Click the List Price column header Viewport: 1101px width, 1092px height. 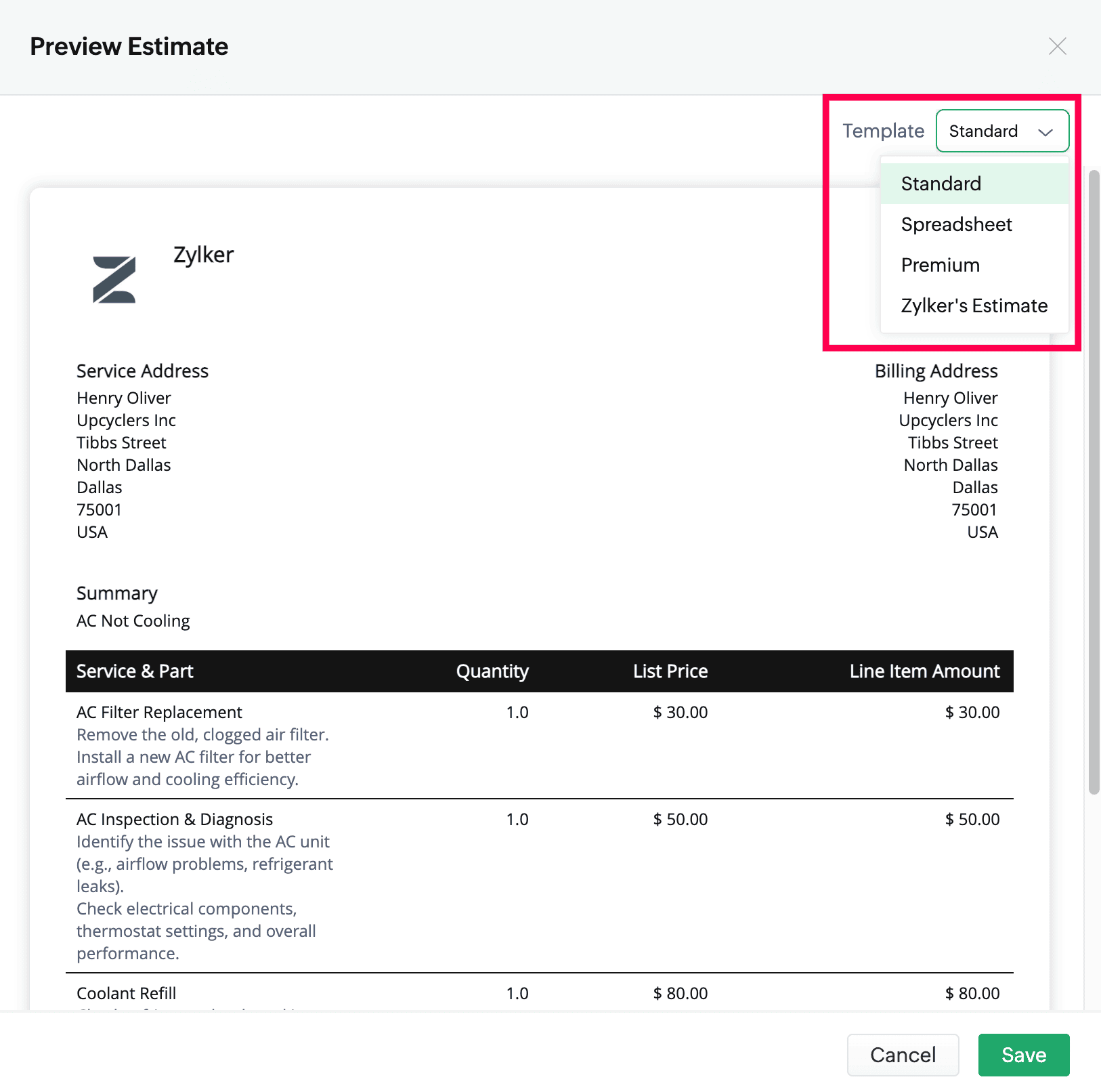tap(670, 671)
